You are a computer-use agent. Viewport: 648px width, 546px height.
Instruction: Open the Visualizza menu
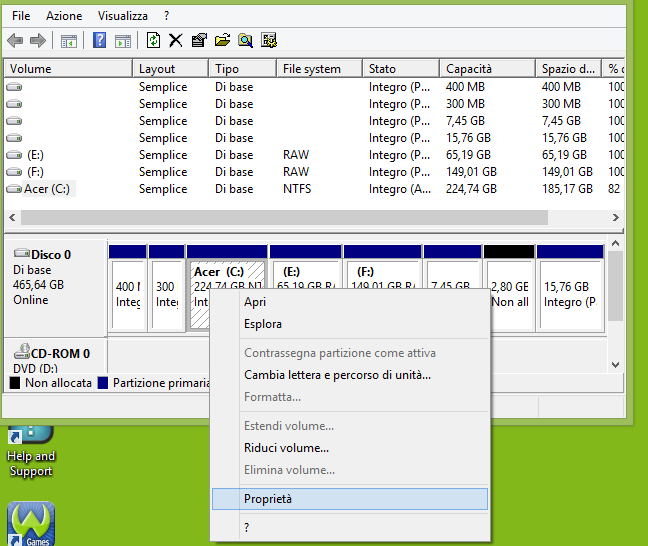[x=123, y=16]
